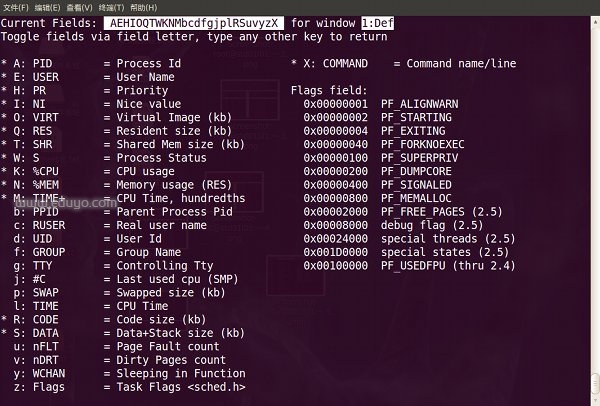
Task: Select the K: %CPU CPU usage row
Action: [x=100, y=172]
